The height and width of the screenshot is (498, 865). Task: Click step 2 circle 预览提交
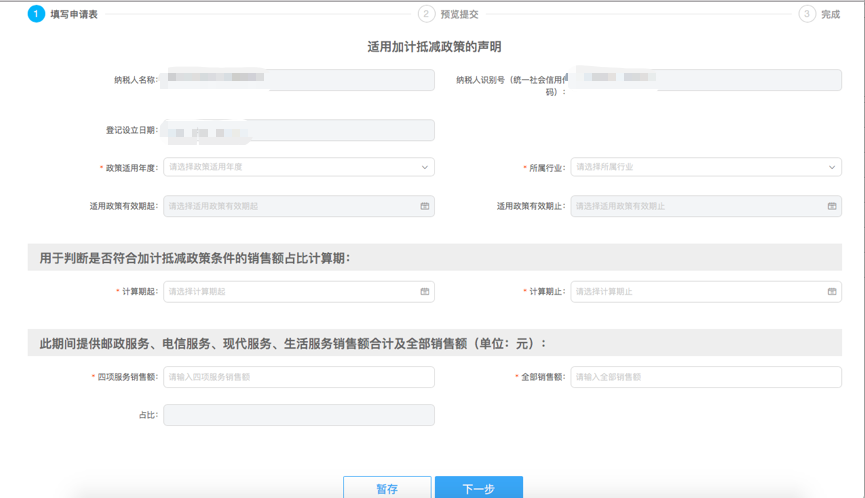pyautogui.click(x=427, y=14)
